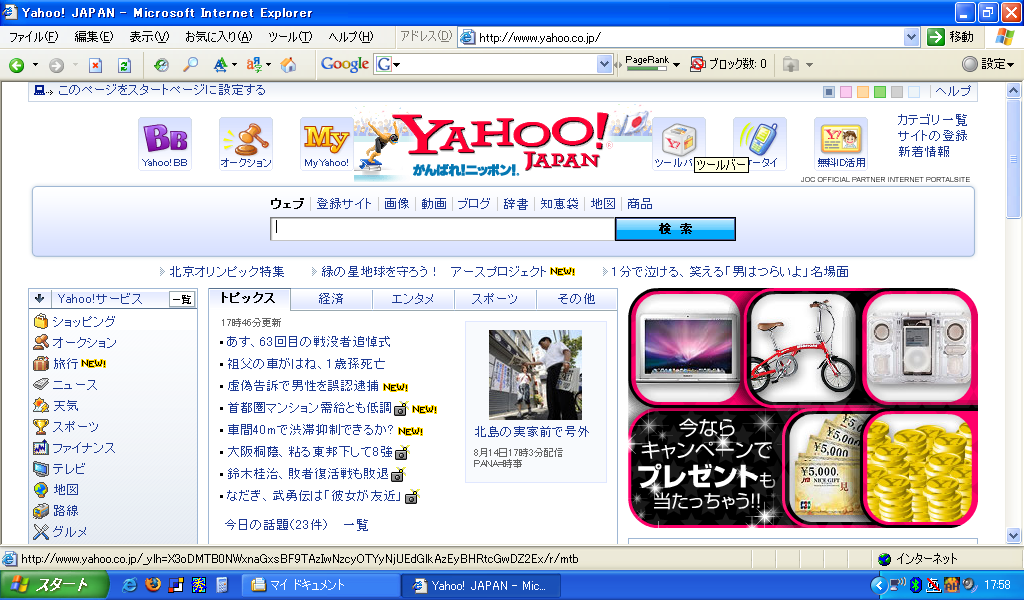Switch to the エンタメ news tab
The image size is (1024, 600).
click(413, 299)
